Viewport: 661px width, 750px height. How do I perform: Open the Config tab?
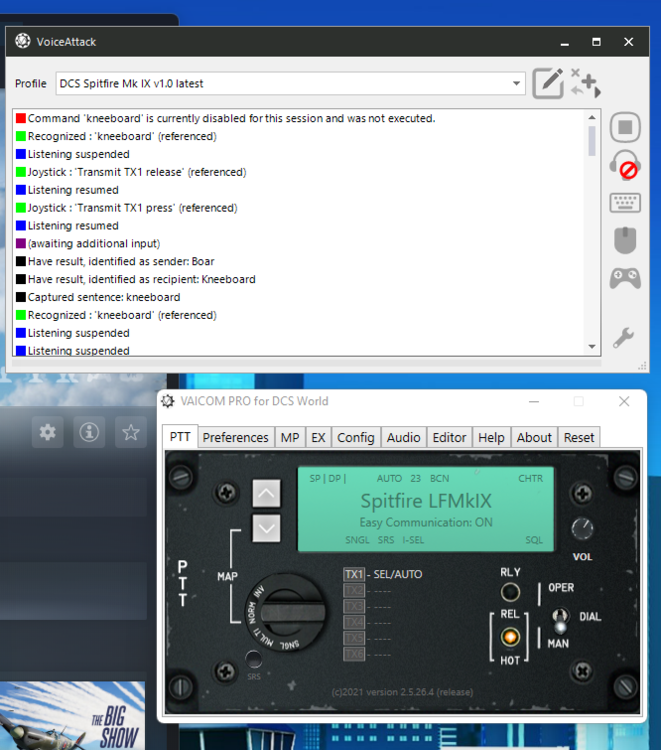355,438
